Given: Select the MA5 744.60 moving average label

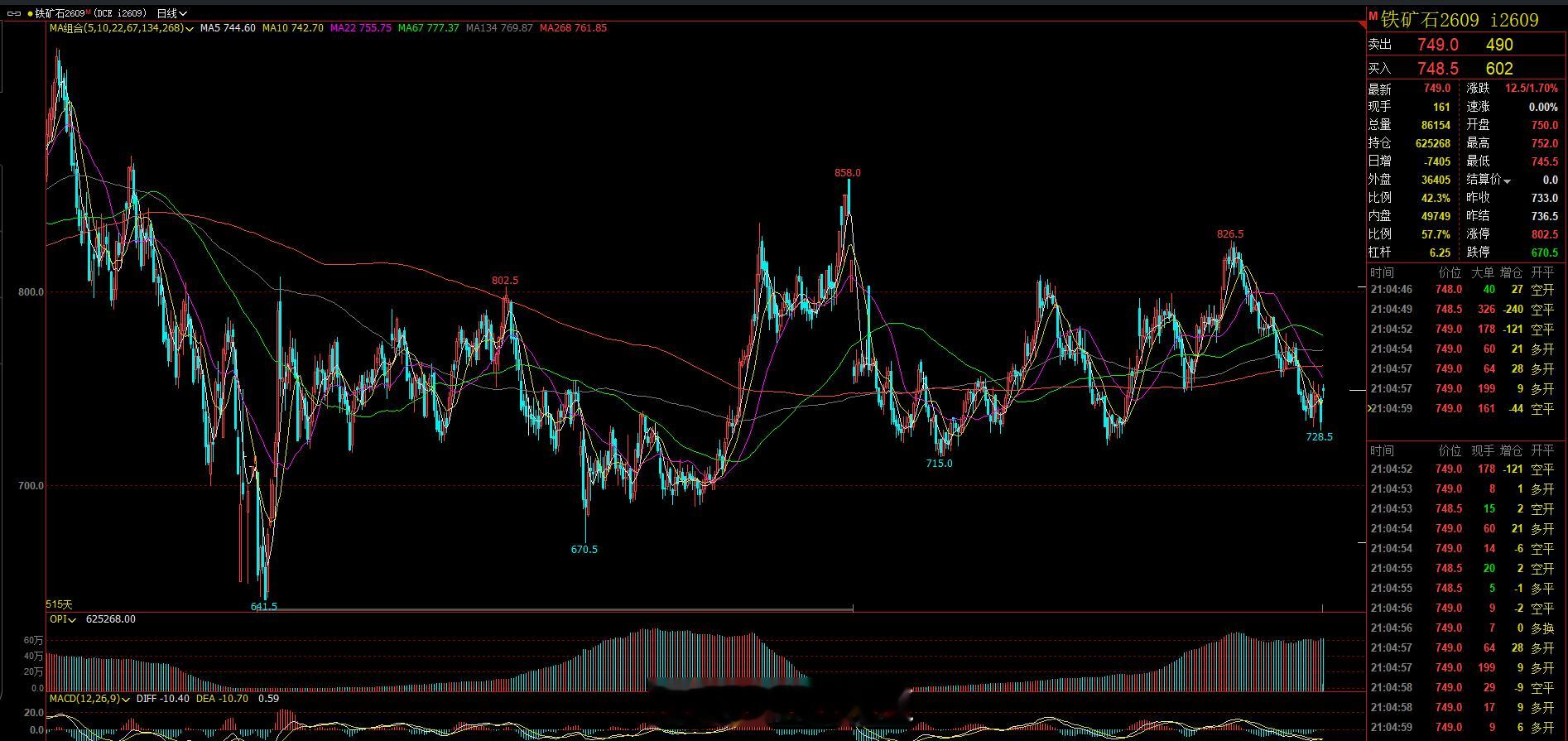Looking at the screenshot, I should tap(228, 28).
